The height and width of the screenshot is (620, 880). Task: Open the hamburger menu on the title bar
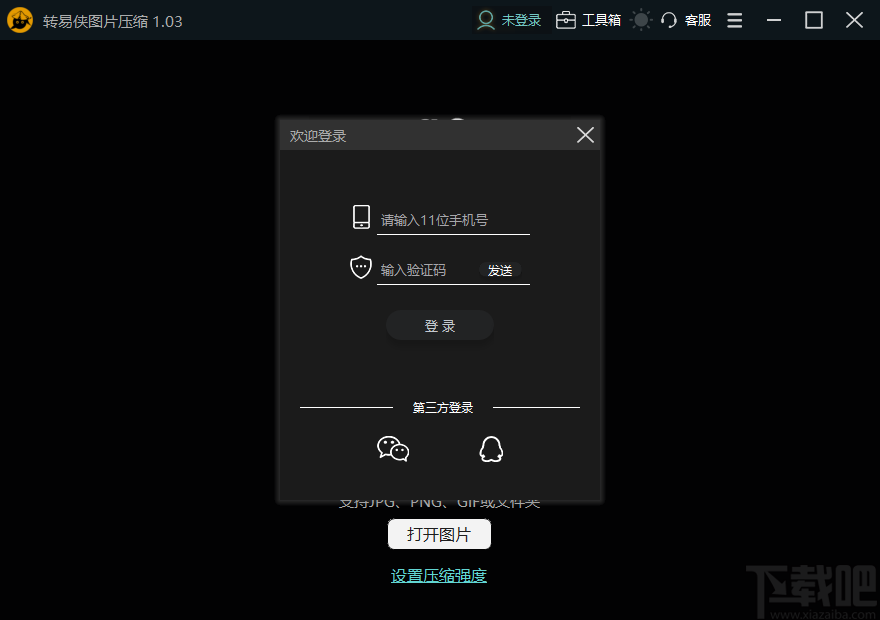pyautogui.click(x=734, y=19)
